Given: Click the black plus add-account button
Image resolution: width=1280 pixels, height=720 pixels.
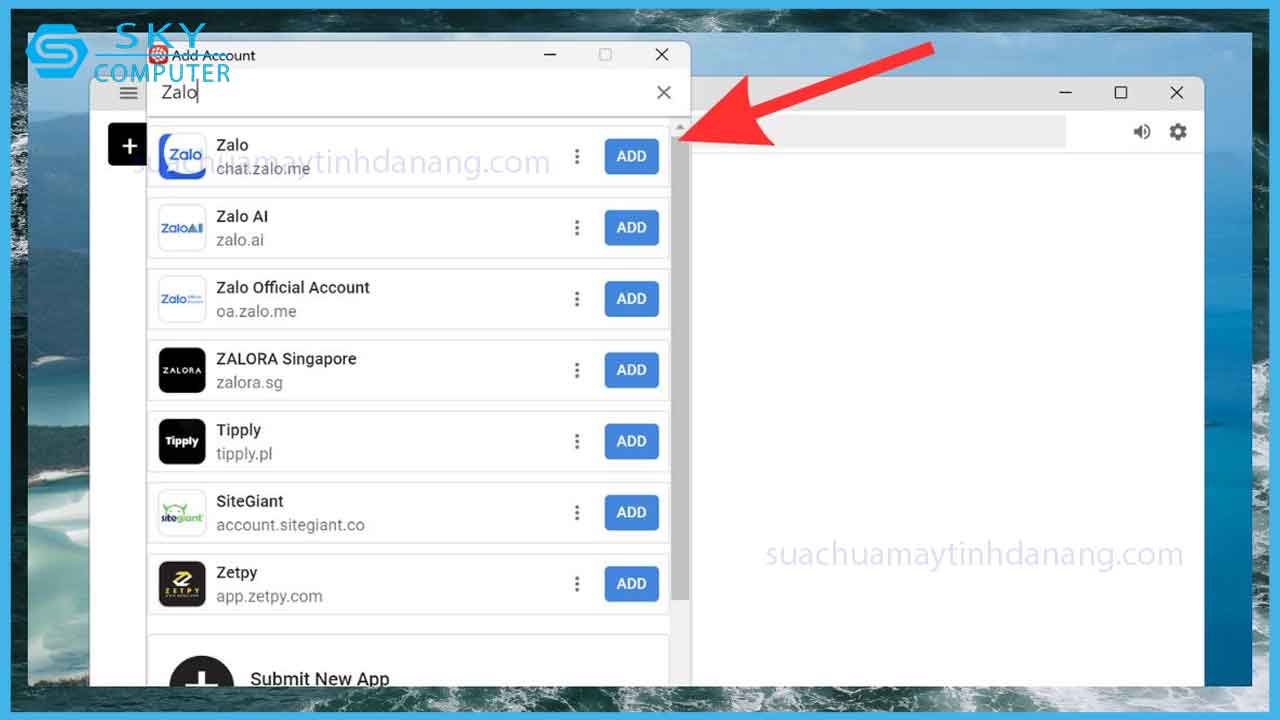Looking at the screenshot, I should point(128,145).
